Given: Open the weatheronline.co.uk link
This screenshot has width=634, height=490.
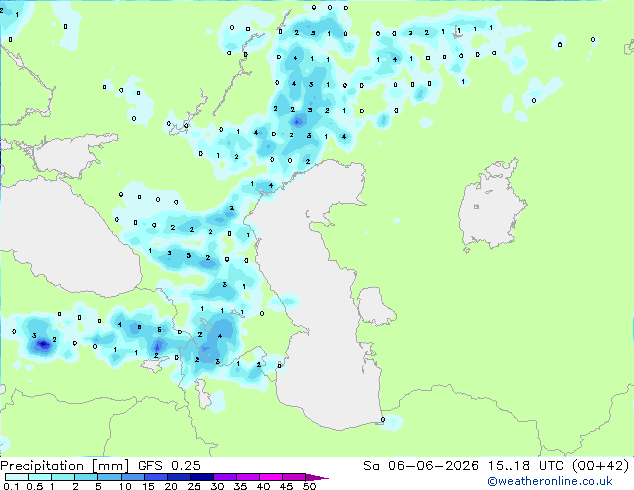Looking at the screenshot, I should (550, 481).
